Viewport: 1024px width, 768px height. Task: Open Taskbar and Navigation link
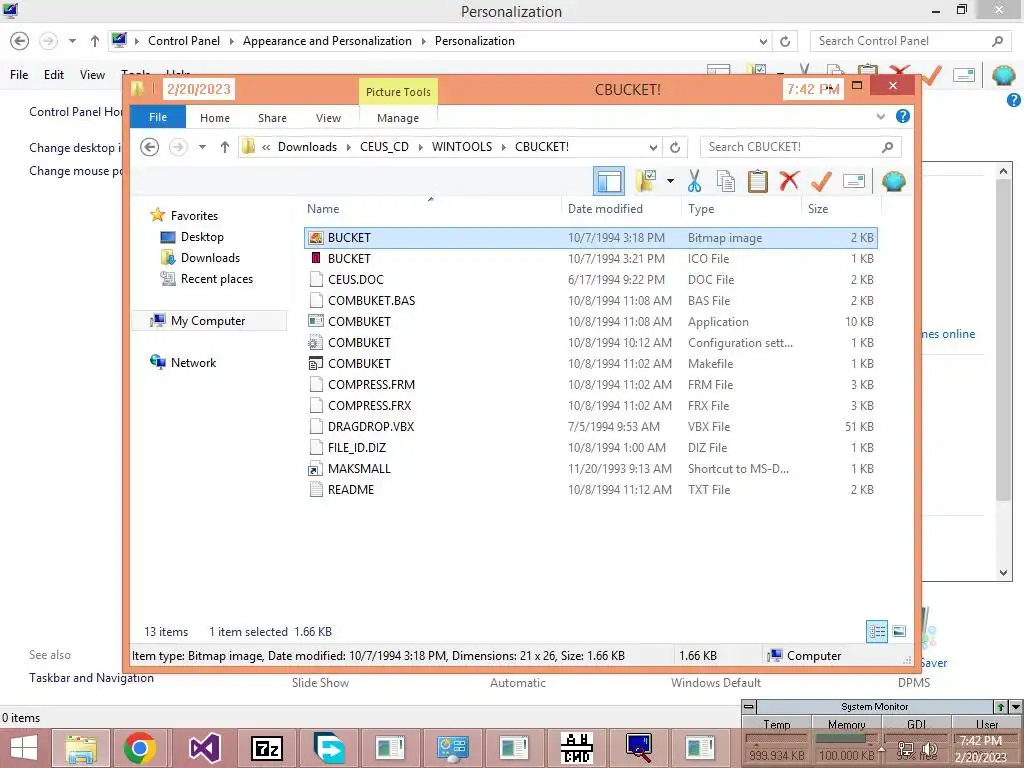point(91,678)
